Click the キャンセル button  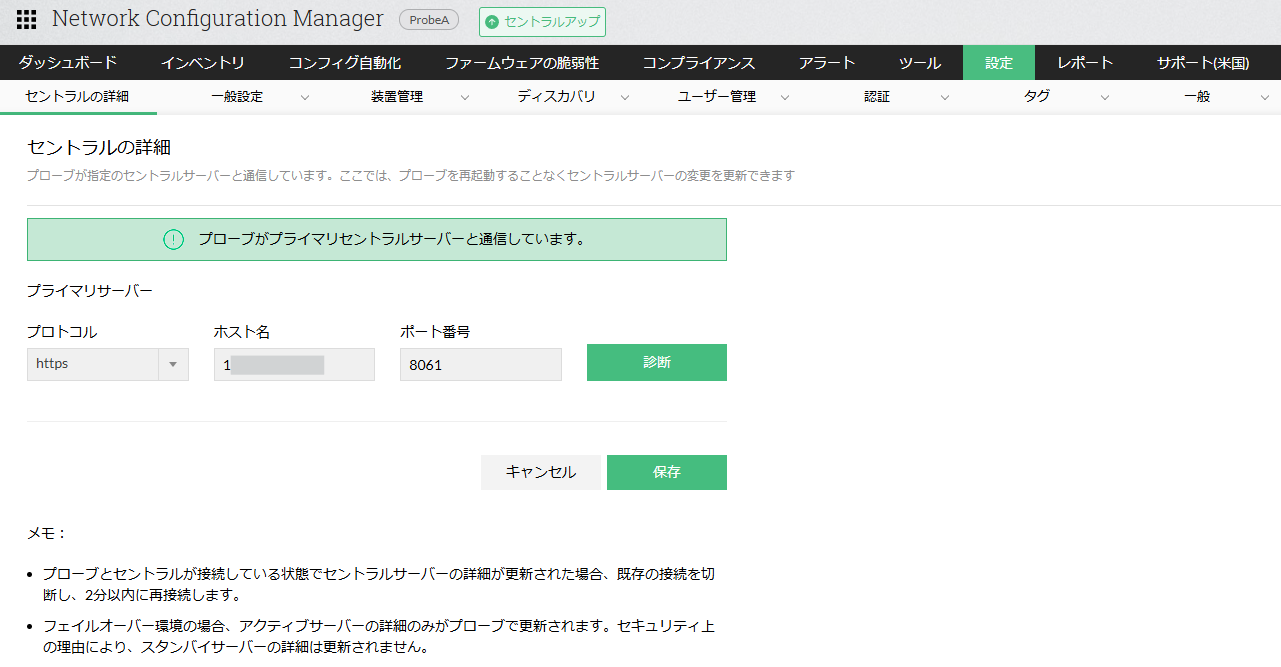541,472
